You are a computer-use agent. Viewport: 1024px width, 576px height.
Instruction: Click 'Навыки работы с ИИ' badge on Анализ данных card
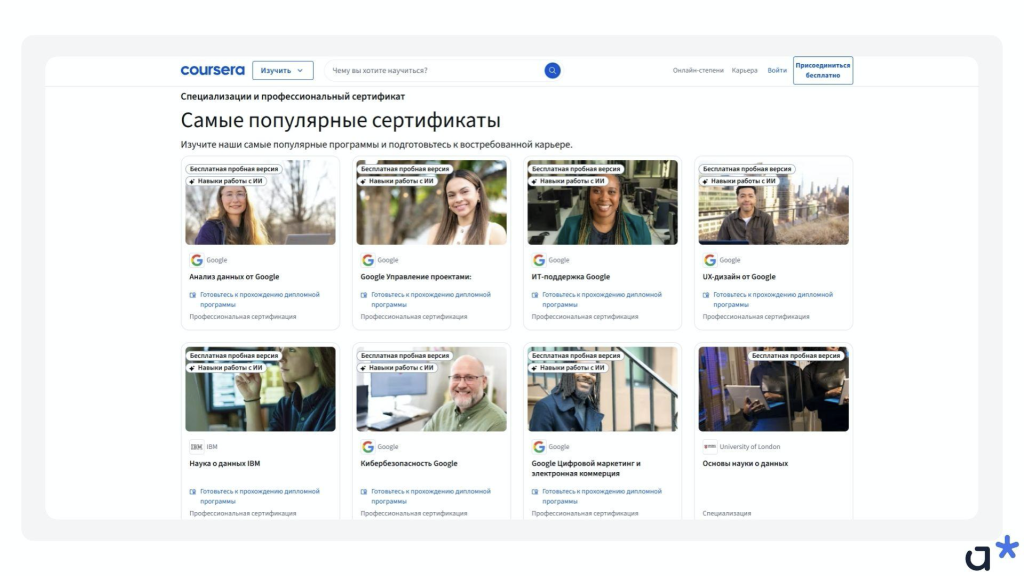pyautogui.click(x=226, y=181)
